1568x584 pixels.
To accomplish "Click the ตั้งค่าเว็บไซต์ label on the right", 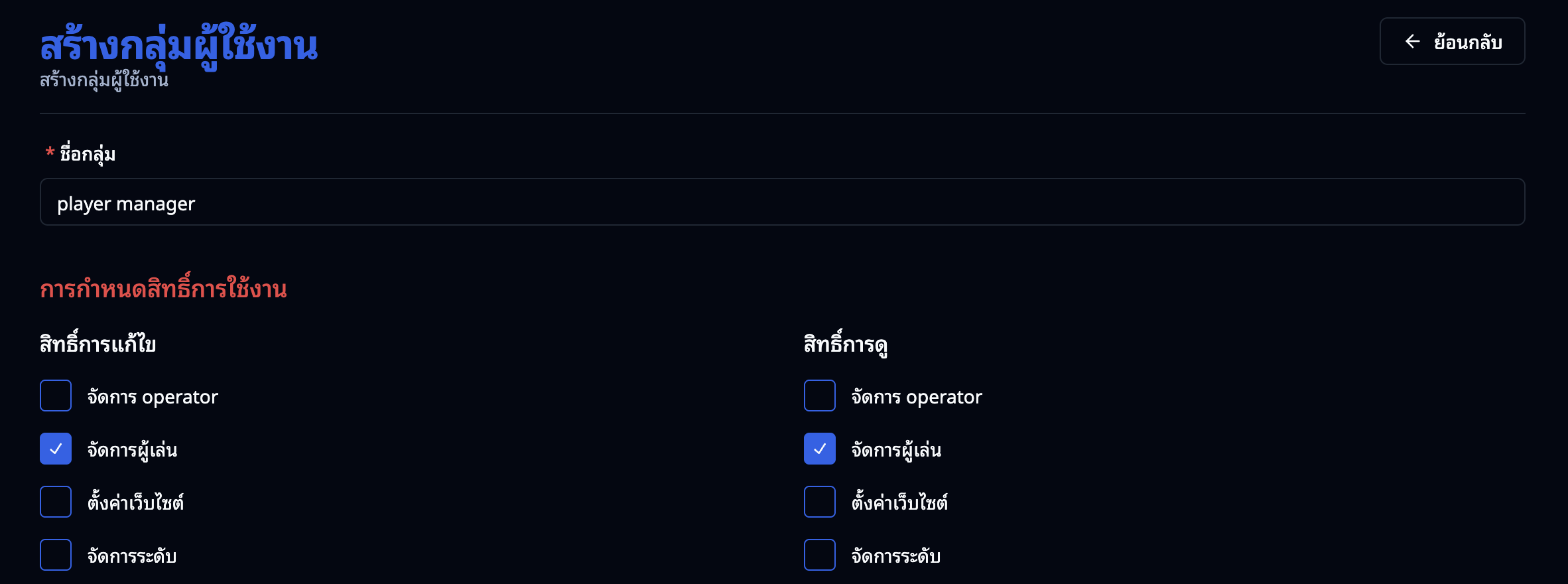I will [899, 502].
